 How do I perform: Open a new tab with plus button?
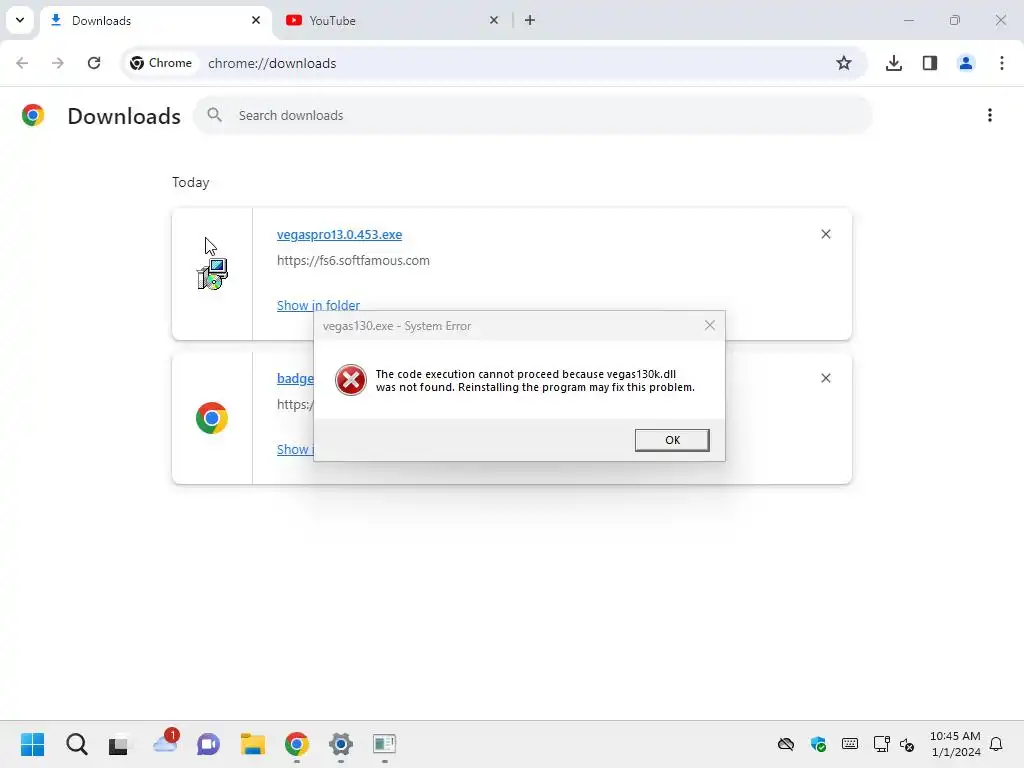click(x=530, y=20)
